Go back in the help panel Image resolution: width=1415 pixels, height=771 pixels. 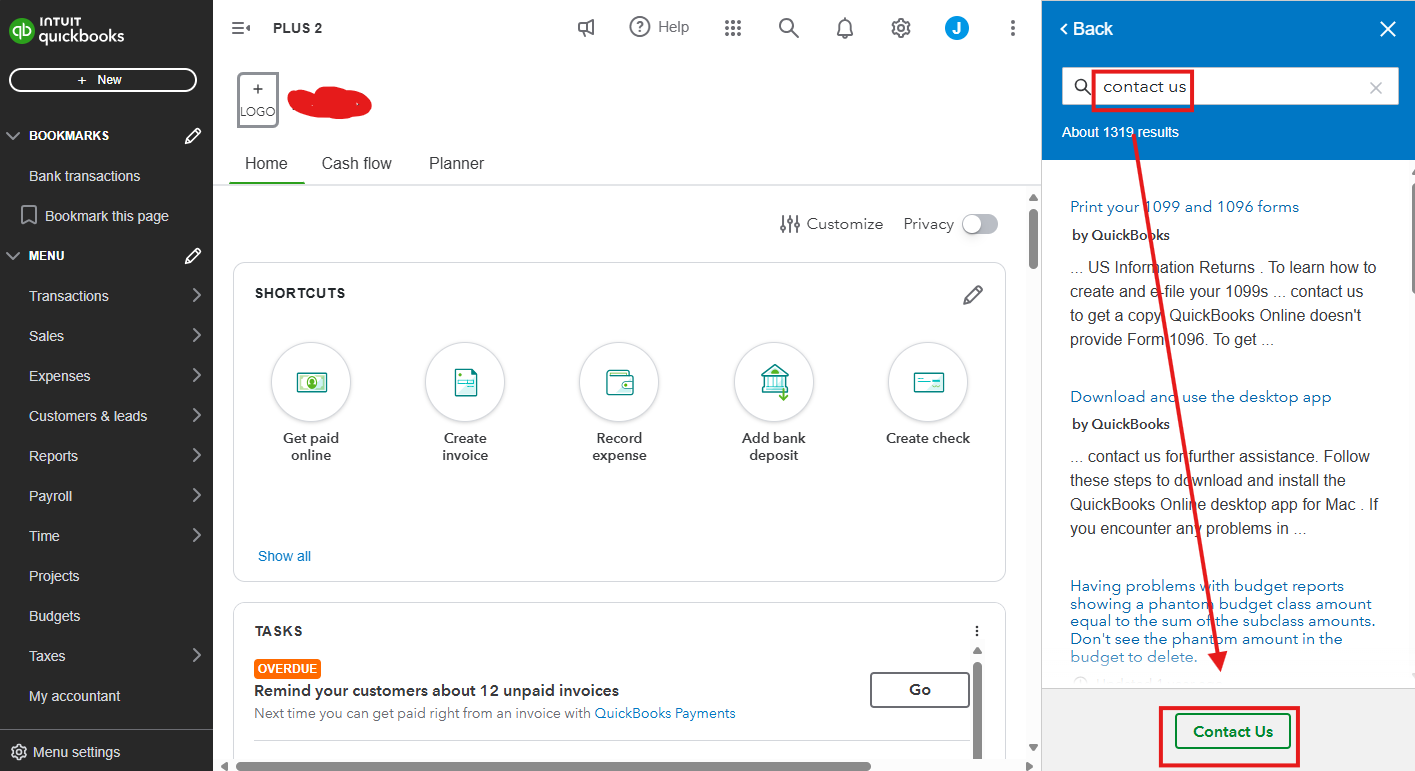pos(1086,29)
